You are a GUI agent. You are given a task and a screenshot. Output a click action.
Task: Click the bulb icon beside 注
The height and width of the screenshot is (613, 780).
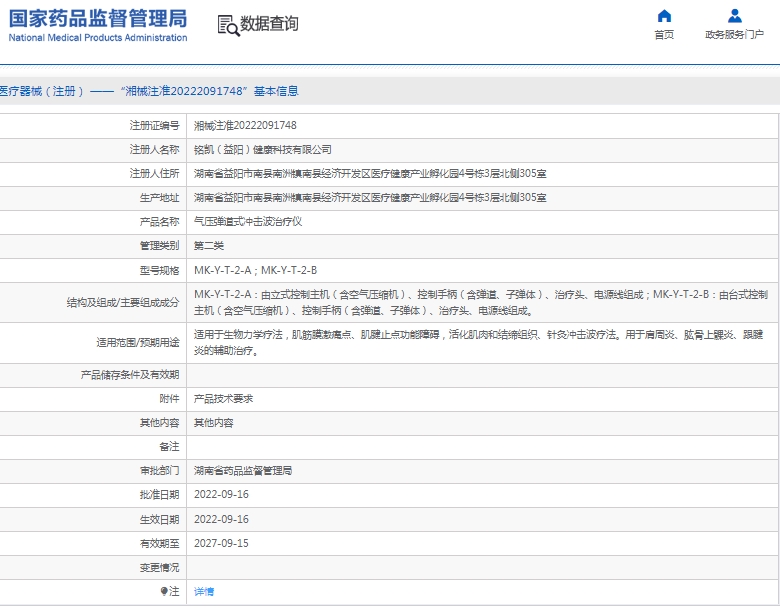coord(164,591)
